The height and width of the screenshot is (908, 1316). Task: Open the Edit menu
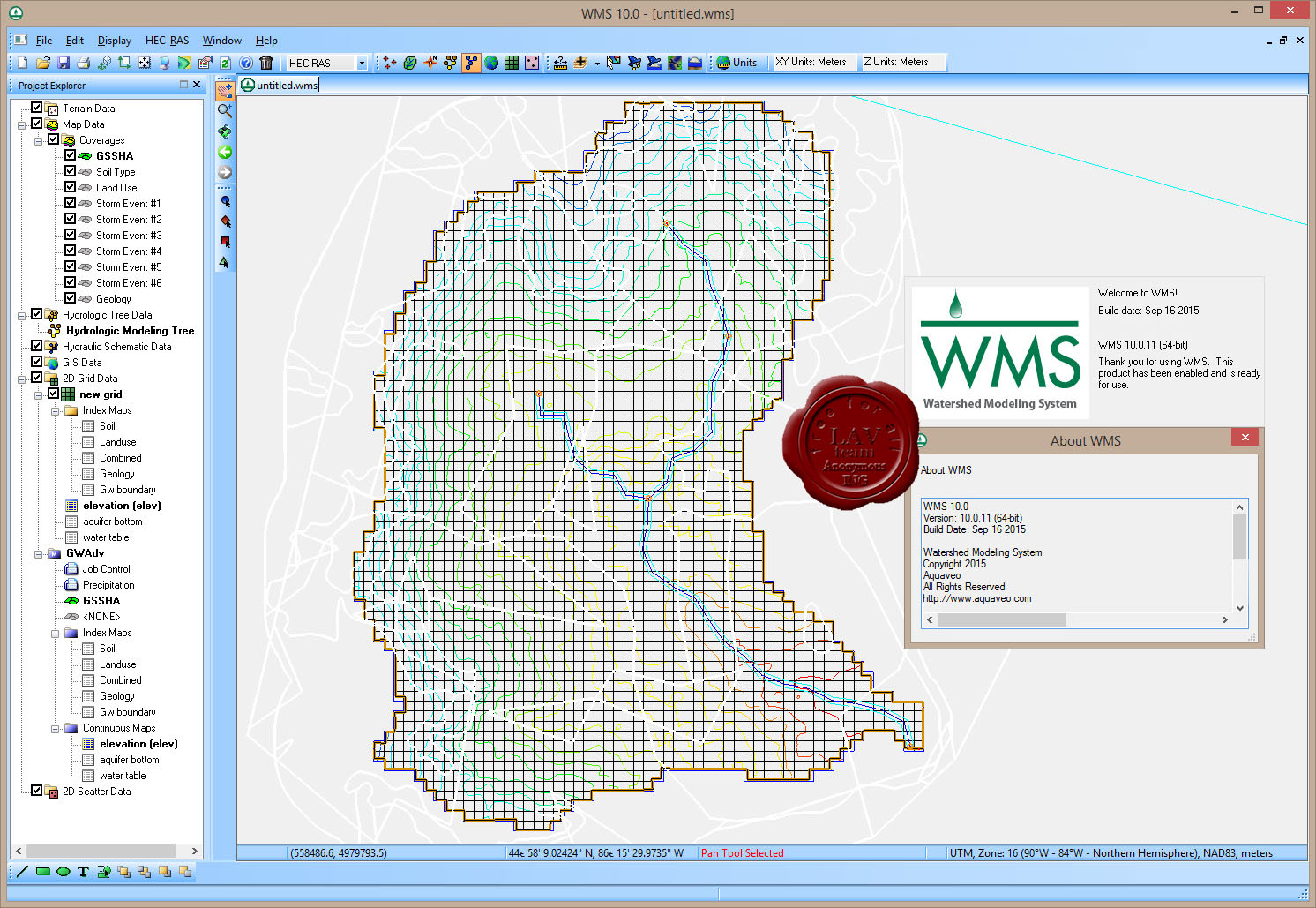pos(75,41)
